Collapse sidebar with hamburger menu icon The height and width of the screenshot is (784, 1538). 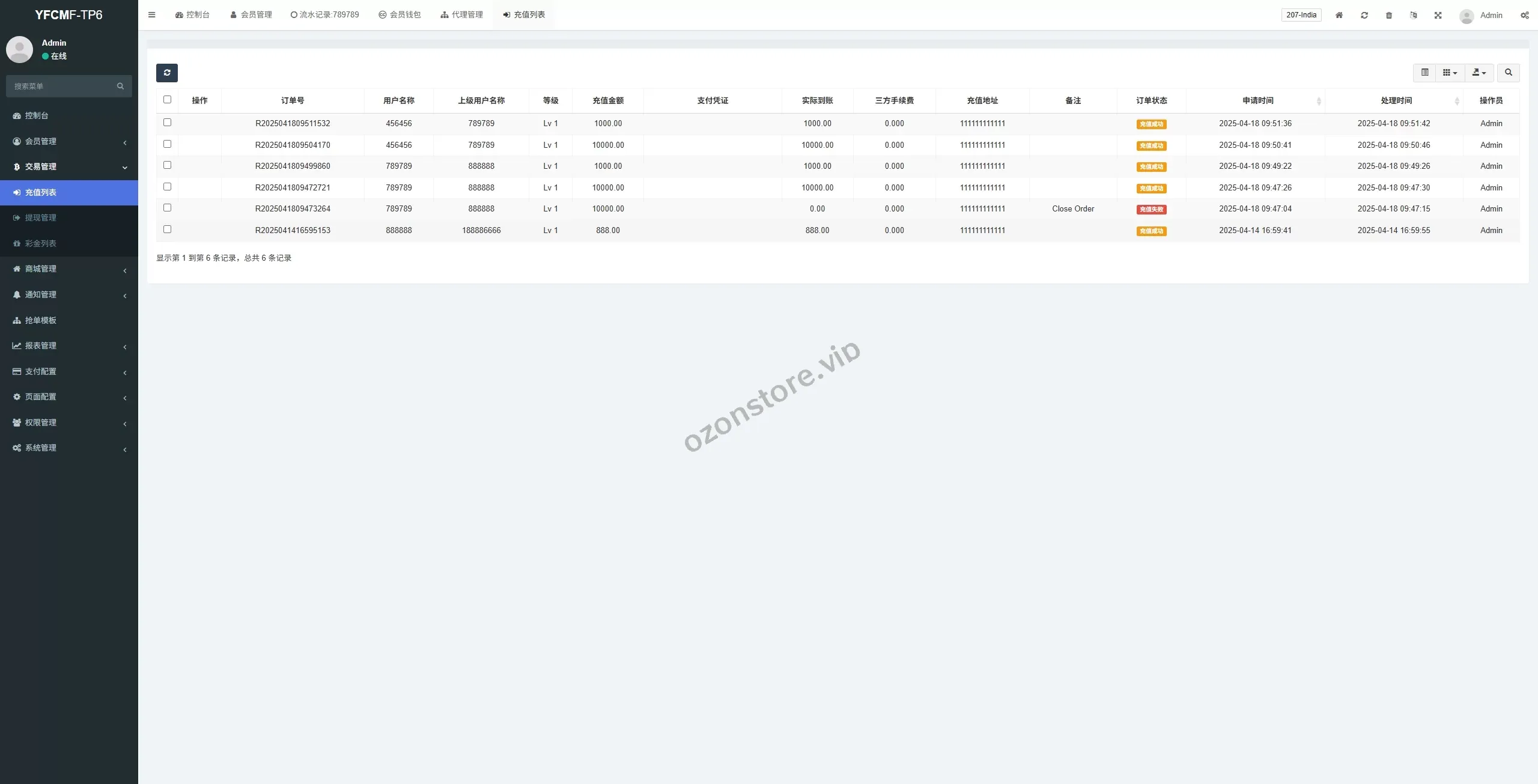(151, 15)
